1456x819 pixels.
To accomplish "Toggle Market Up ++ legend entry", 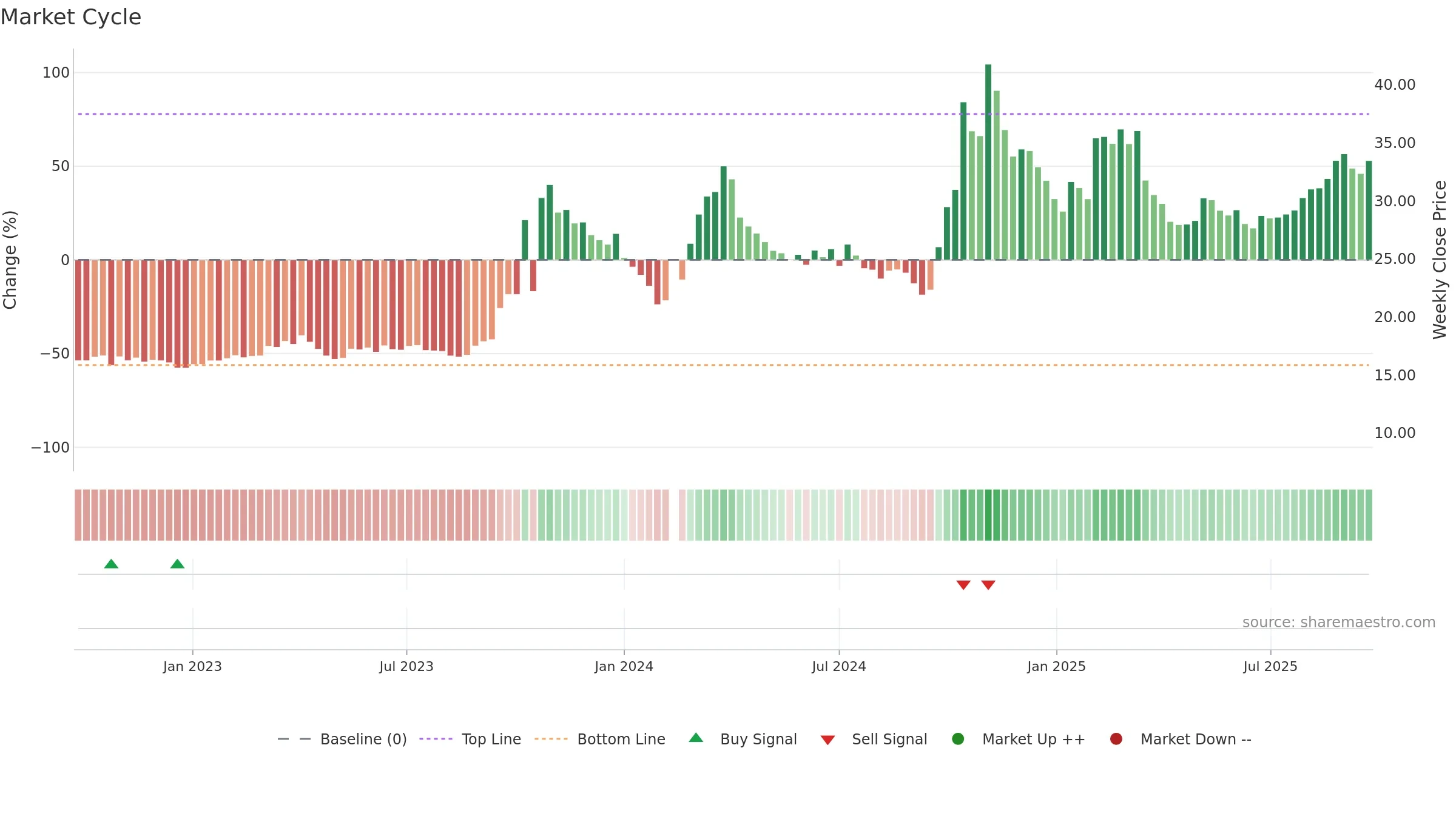I will pyautogui.click(x=1019, y=739).
